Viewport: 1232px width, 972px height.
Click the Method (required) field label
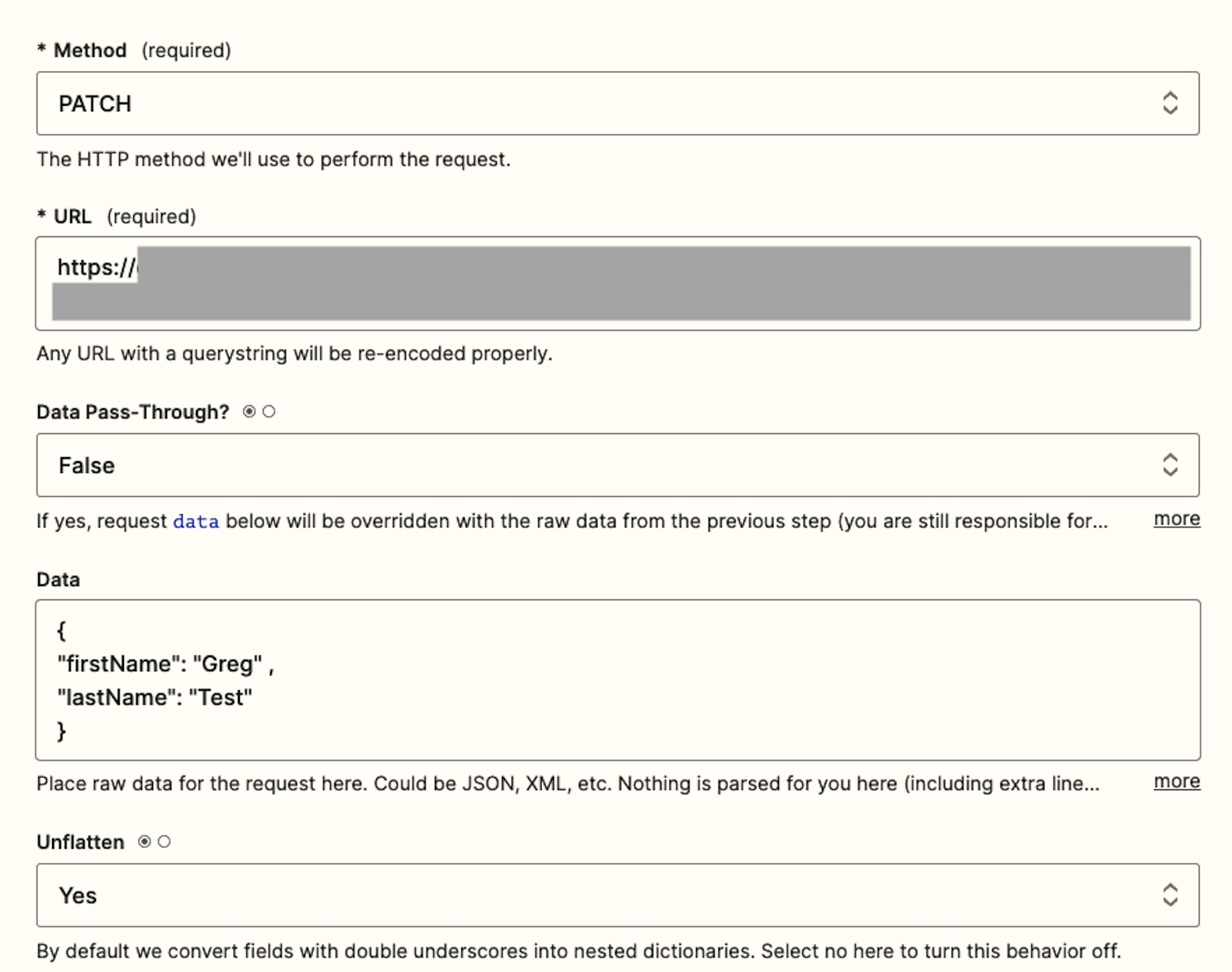coord(90,50)
